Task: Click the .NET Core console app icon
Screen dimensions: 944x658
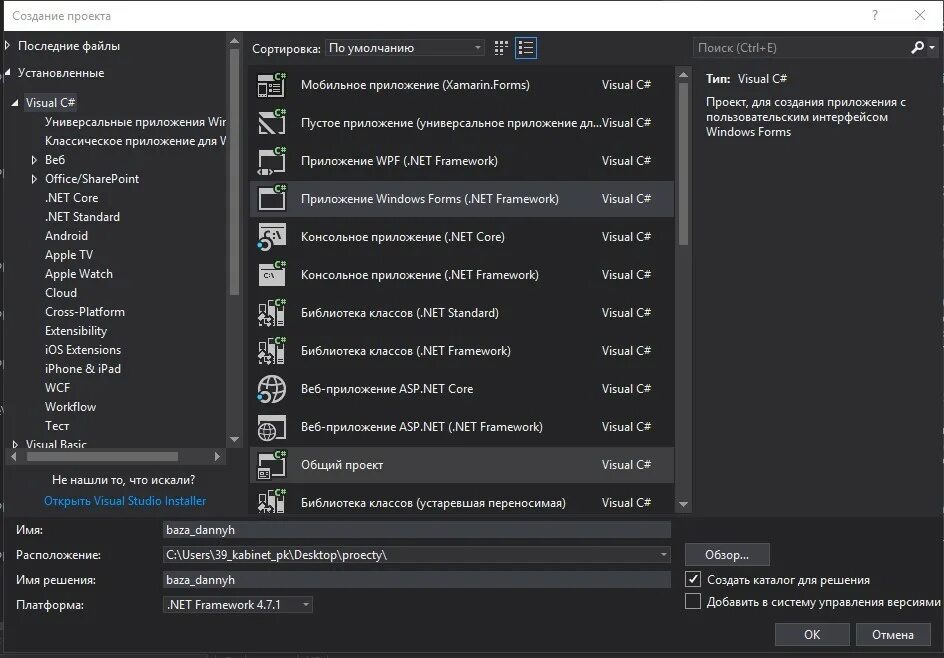Action: pyautogui.click(x=272, y=237)
